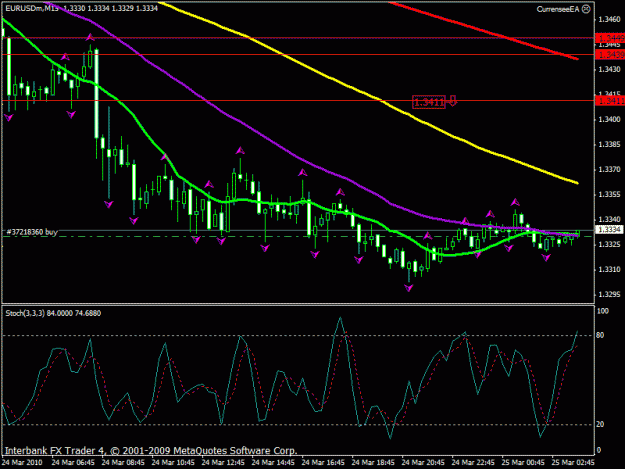Viewport: 625px width, 469px height.
Task: Select the #37218360 buy order label
Action: [x=32, y=232]
